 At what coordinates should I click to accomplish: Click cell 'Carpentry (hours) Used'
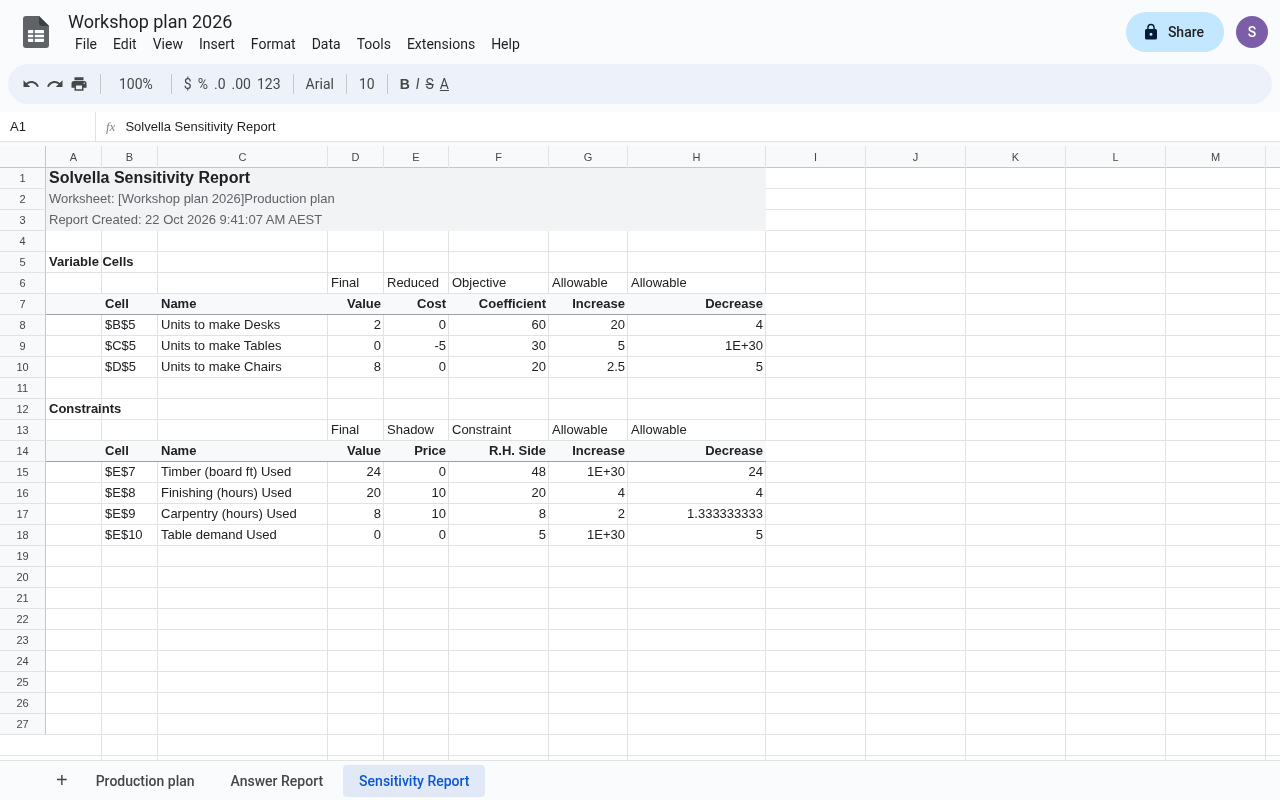pyautogui.click(x=242, y=514)
